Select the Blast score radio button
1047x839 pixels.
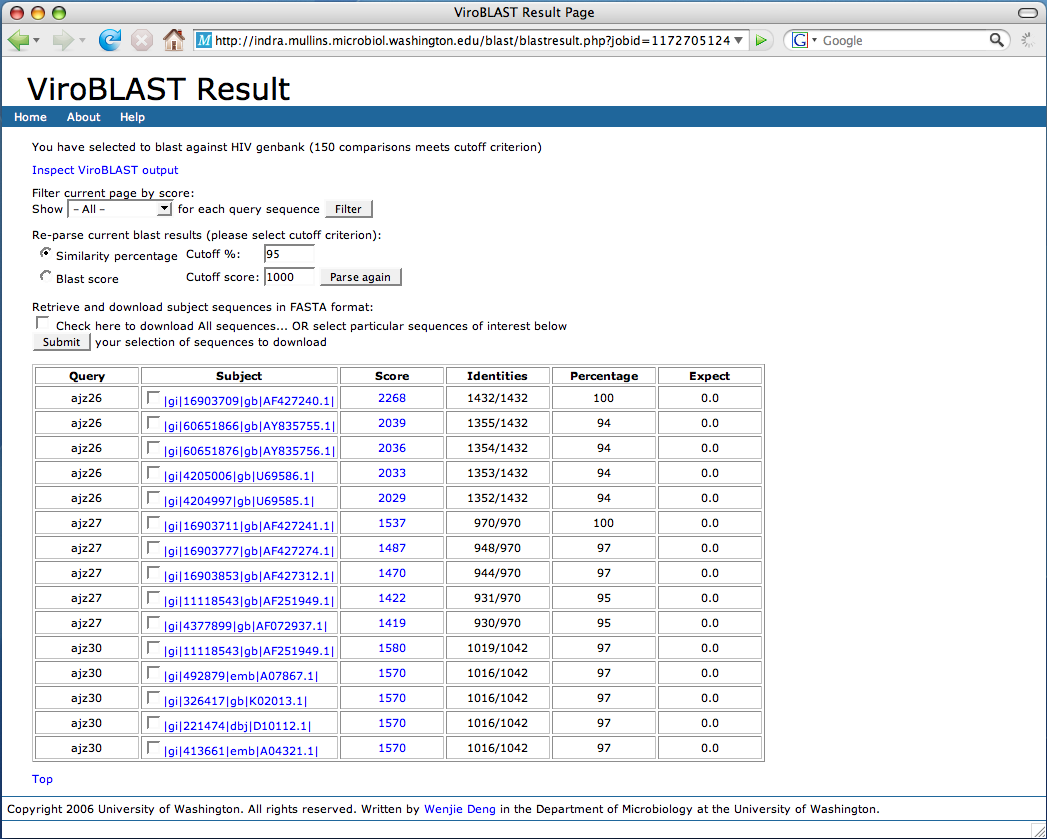point(44,276)
